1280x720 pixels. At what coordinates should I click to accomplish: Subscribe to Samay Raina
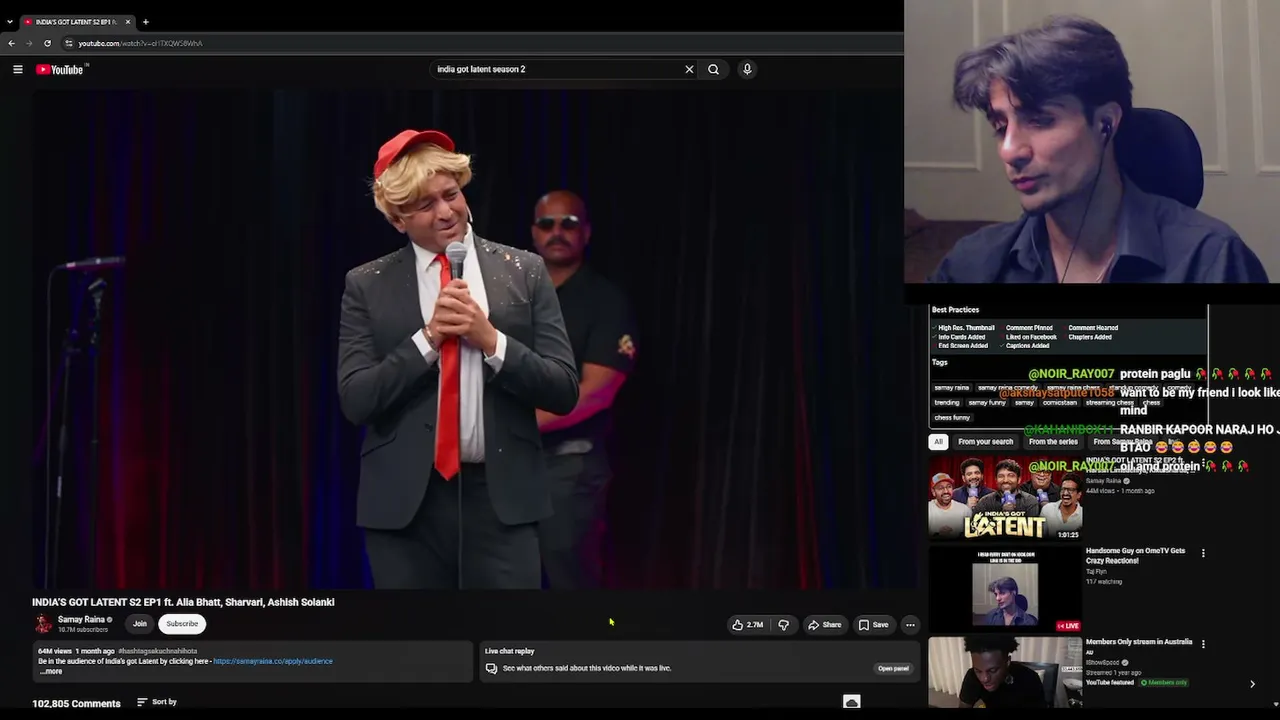pyautogui.click(x=182, y=624)
